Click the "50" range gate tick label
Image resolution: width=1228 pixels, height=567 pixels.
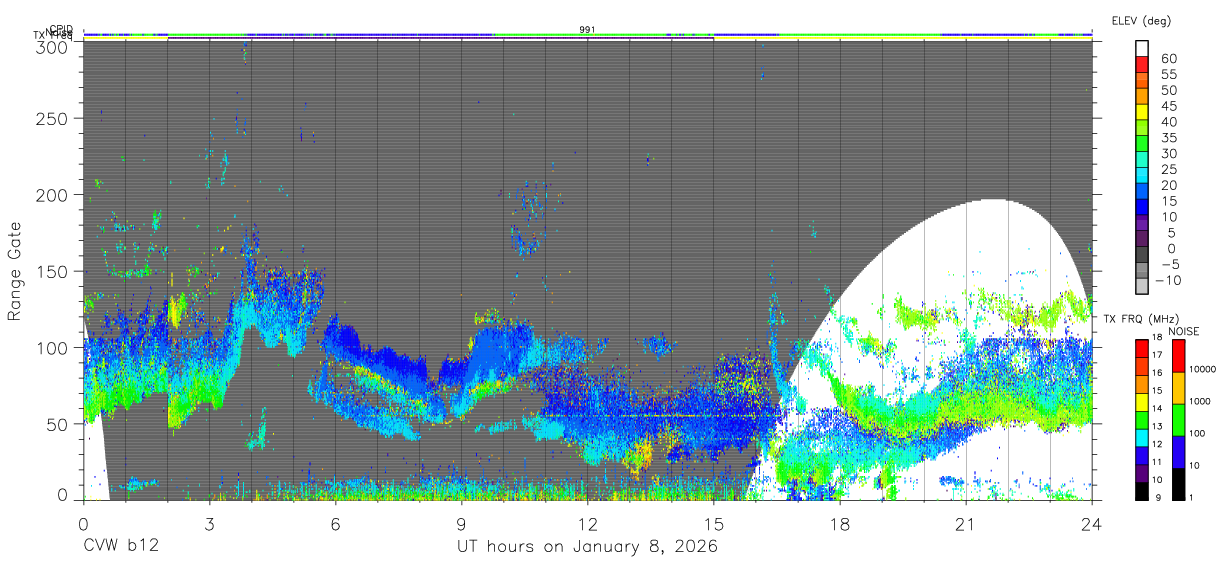coord(58,423)
